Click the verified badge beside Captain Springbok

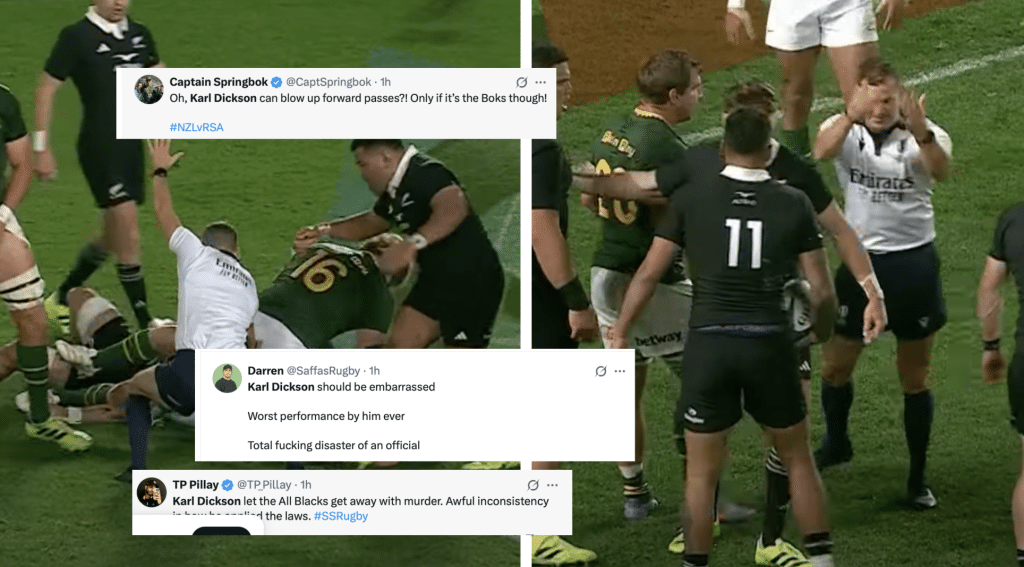277,82
